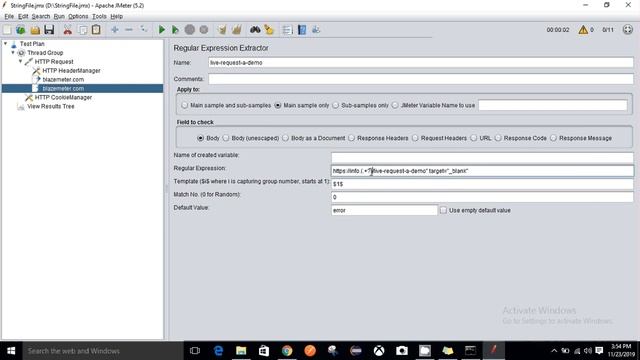The height and width of the screenshot is (360, 640).
Task: Select JMeter Variable Name to use radio
Action: click(395, 105)
